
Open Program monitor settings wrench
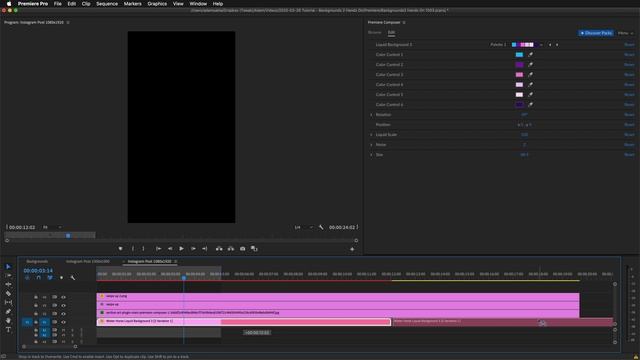[x=321, y=227]
